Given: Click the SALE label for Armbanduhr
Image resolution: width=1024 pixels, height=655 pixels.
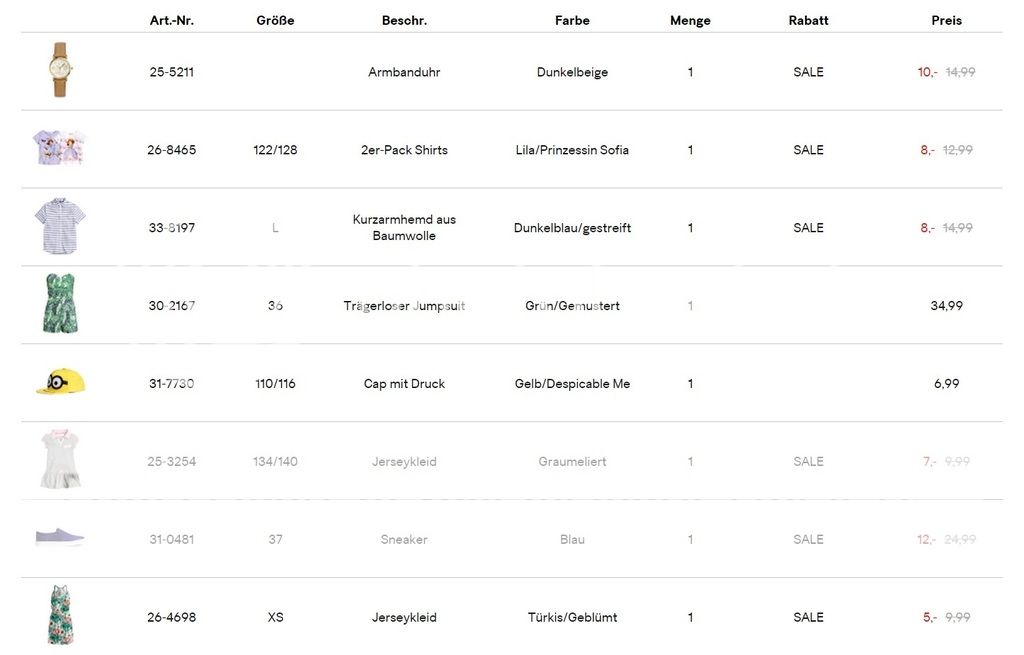Looking at the screenshot, I should [808, 72].
